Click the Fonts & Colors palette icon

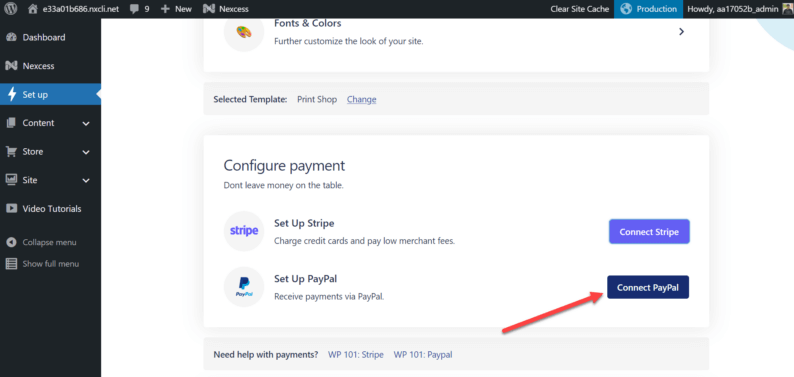click(x=244, y=31)
